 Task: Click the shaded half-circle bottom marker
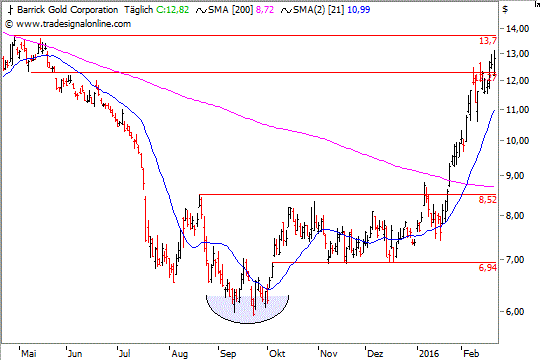point(247,309)
